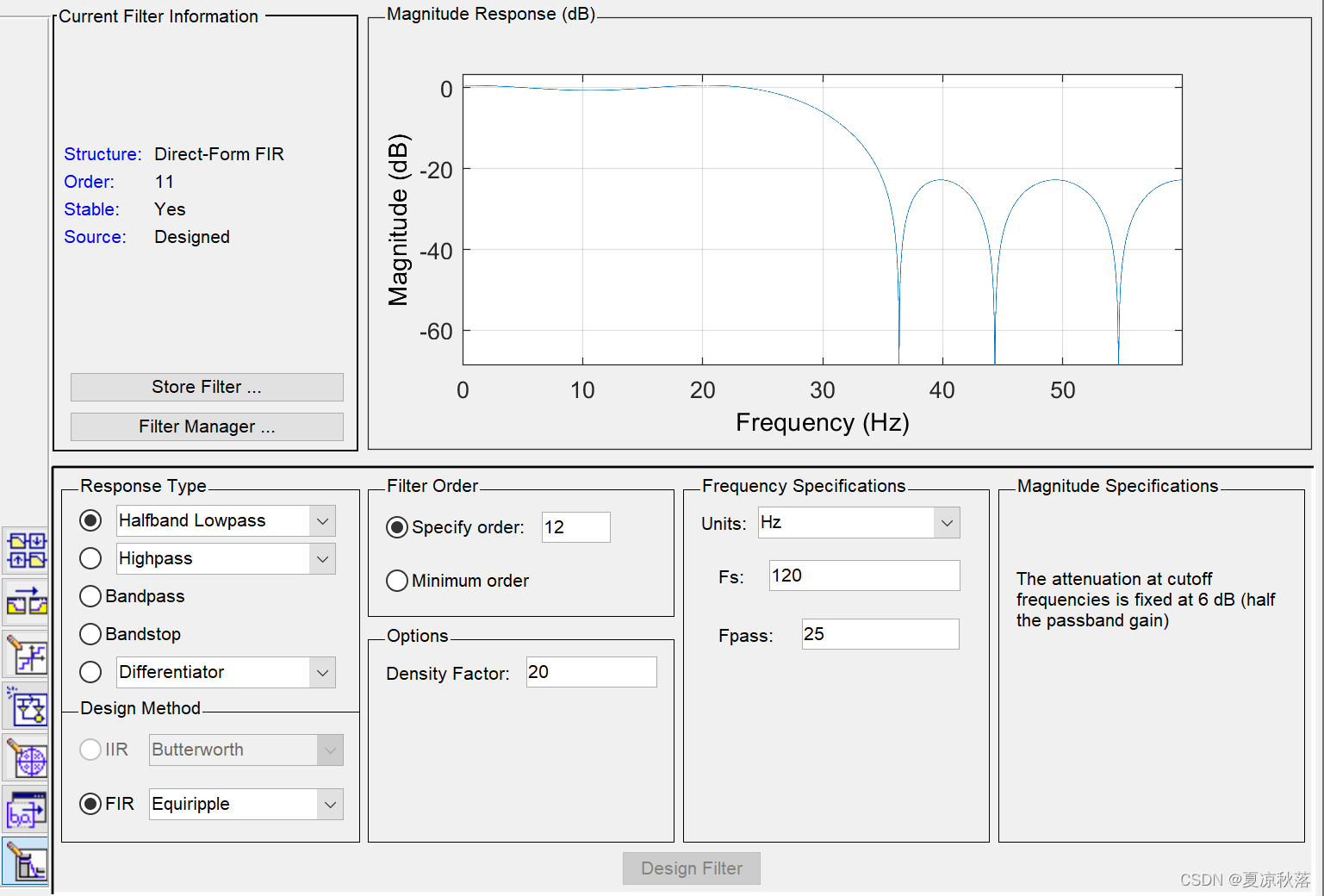
Task: Click the Store Filter button
Action: (207, 387)
